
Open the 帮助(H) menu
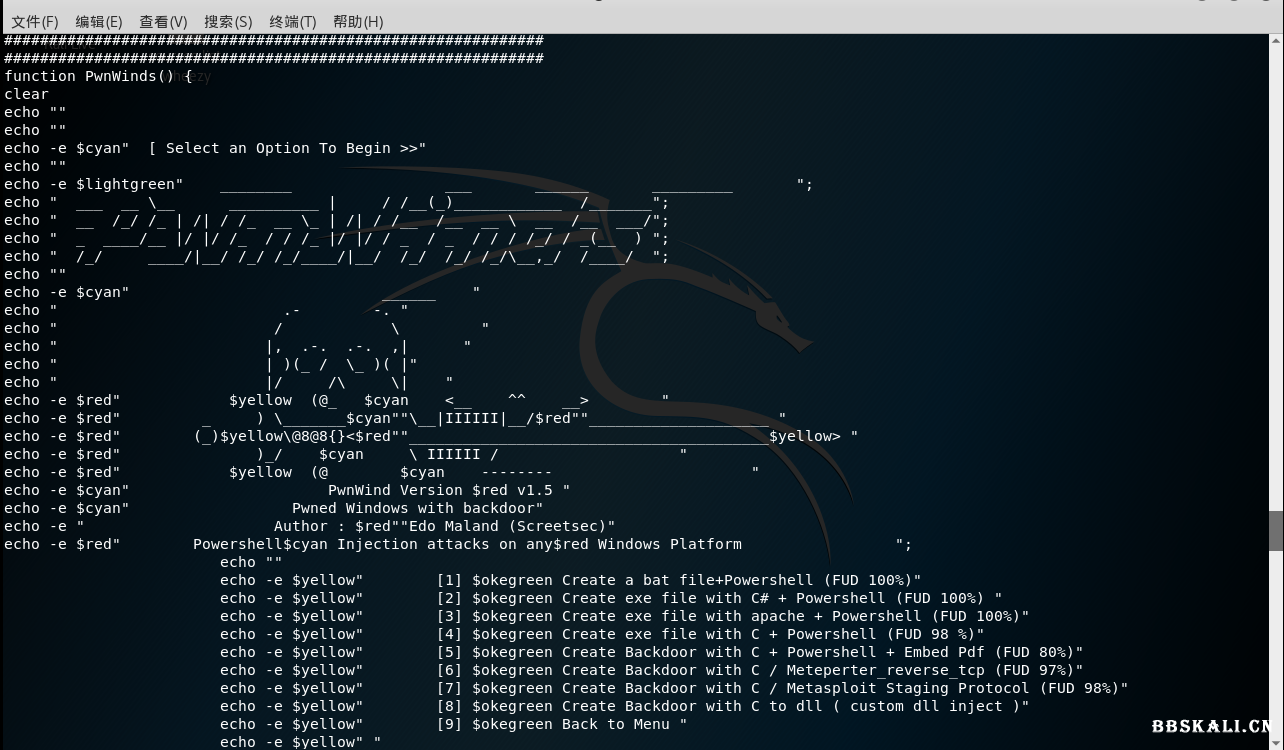click(358, 21)
